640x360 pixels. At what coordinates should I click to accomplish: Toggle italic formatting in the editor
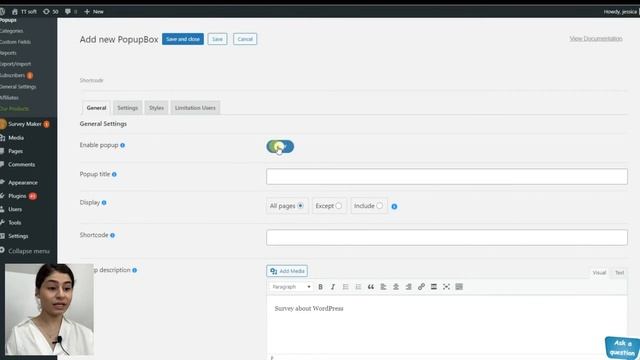[x=333, y=287]
